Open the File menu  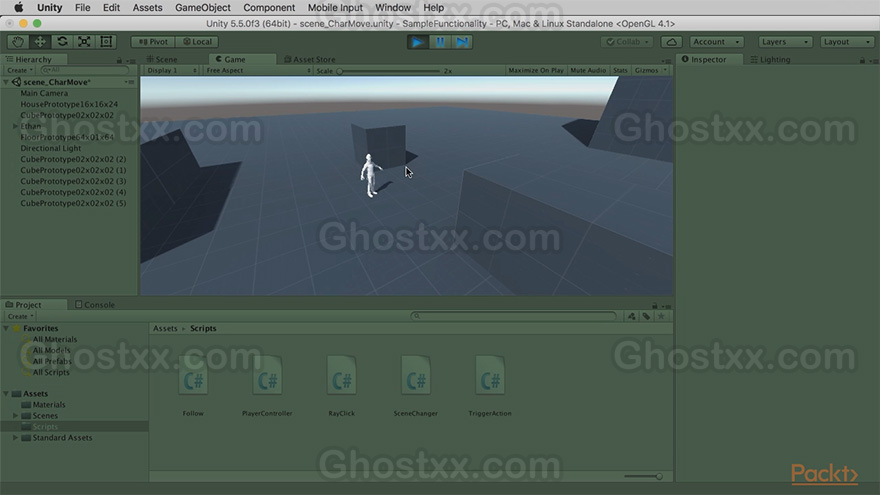tap(82, 7)
